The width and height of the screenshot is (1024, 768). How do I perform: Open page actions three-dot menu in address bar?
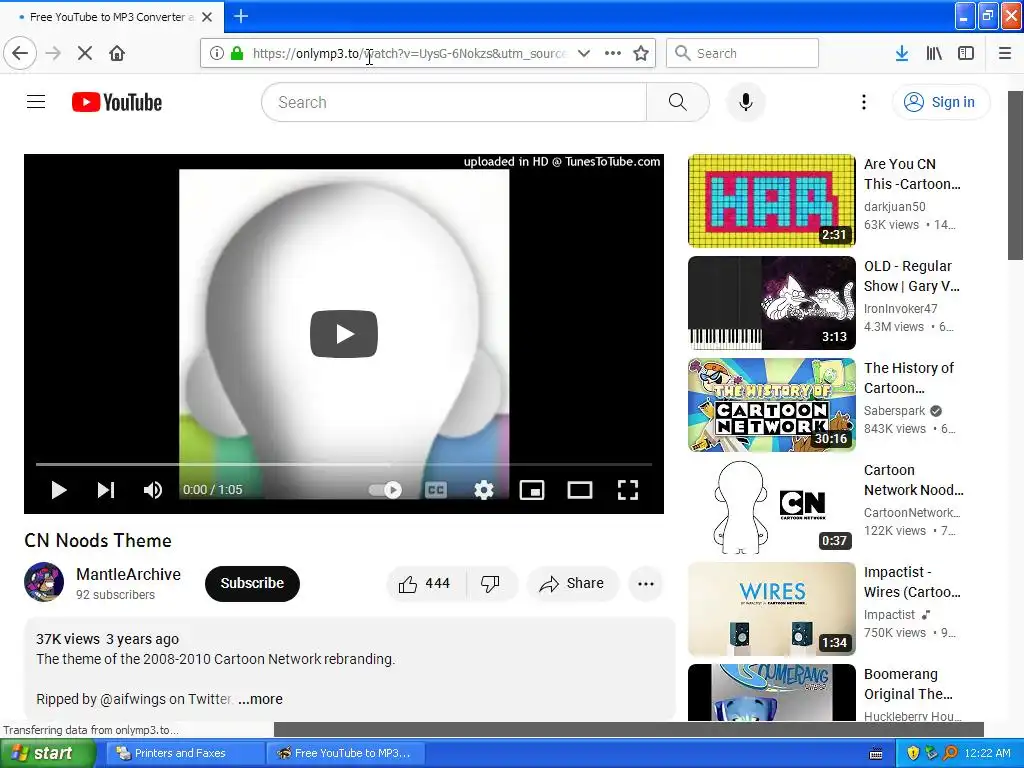pyautogui.click(x=613, y=53)
